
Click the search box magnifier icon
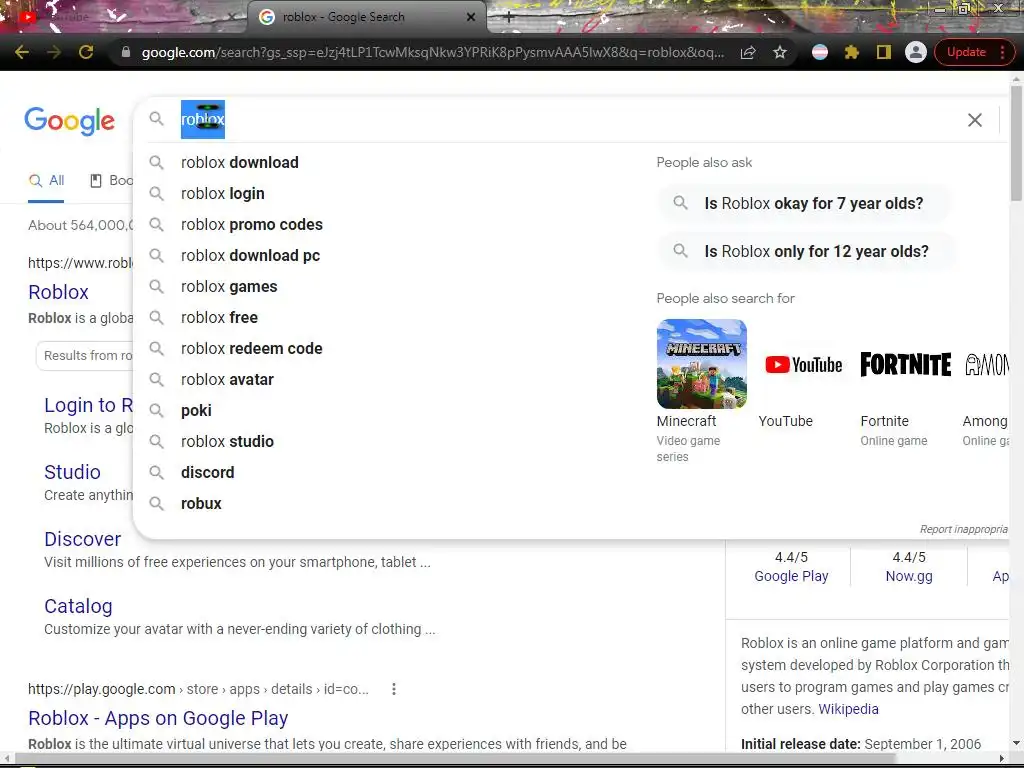(x=156, y=119)
